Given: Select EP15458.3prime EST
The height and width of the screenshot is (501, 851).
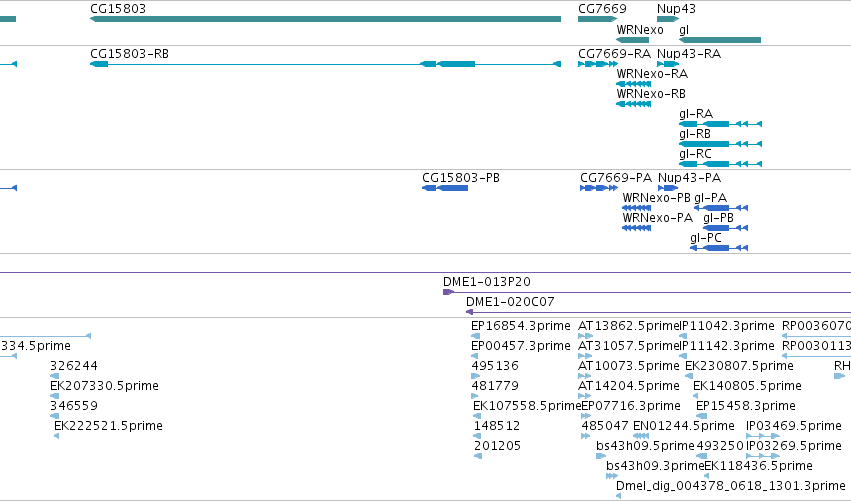Looking at the screenshot, I should tap(746, 406).
